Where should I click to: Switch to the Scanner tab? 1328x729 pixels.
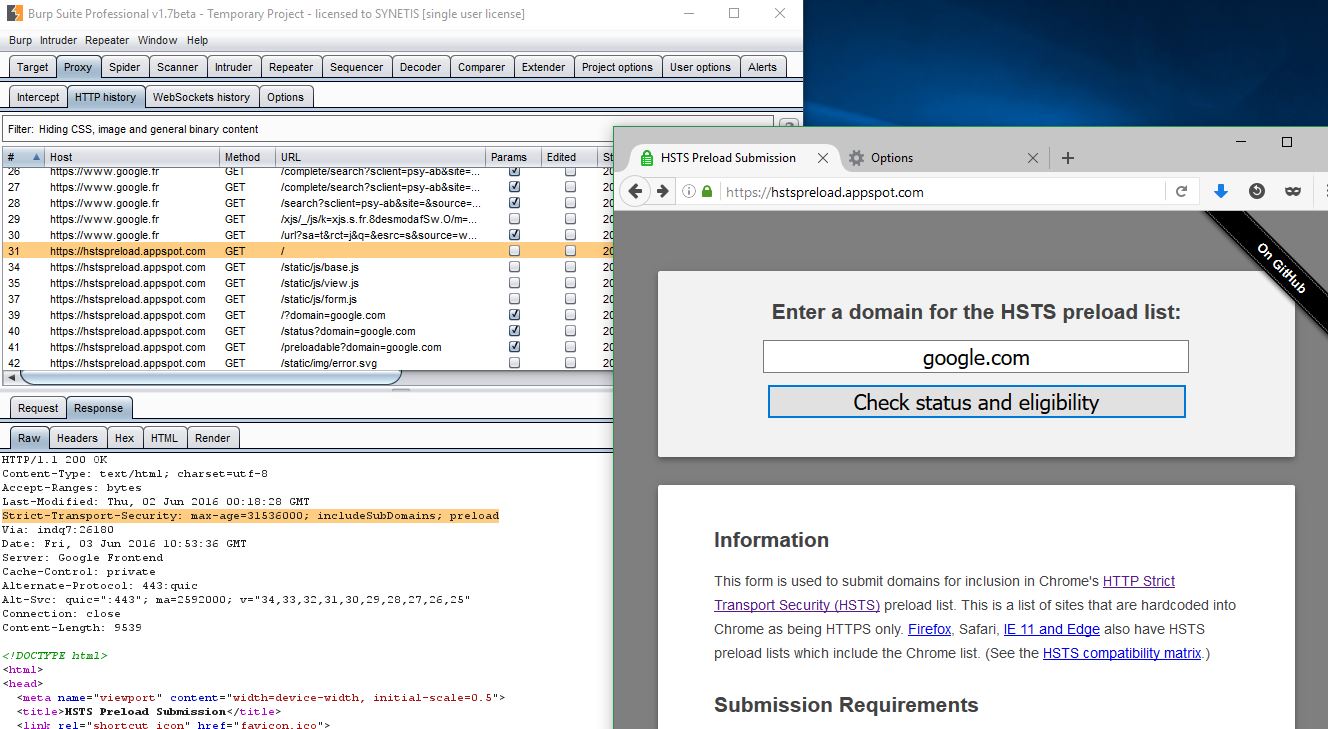(177, 67)
